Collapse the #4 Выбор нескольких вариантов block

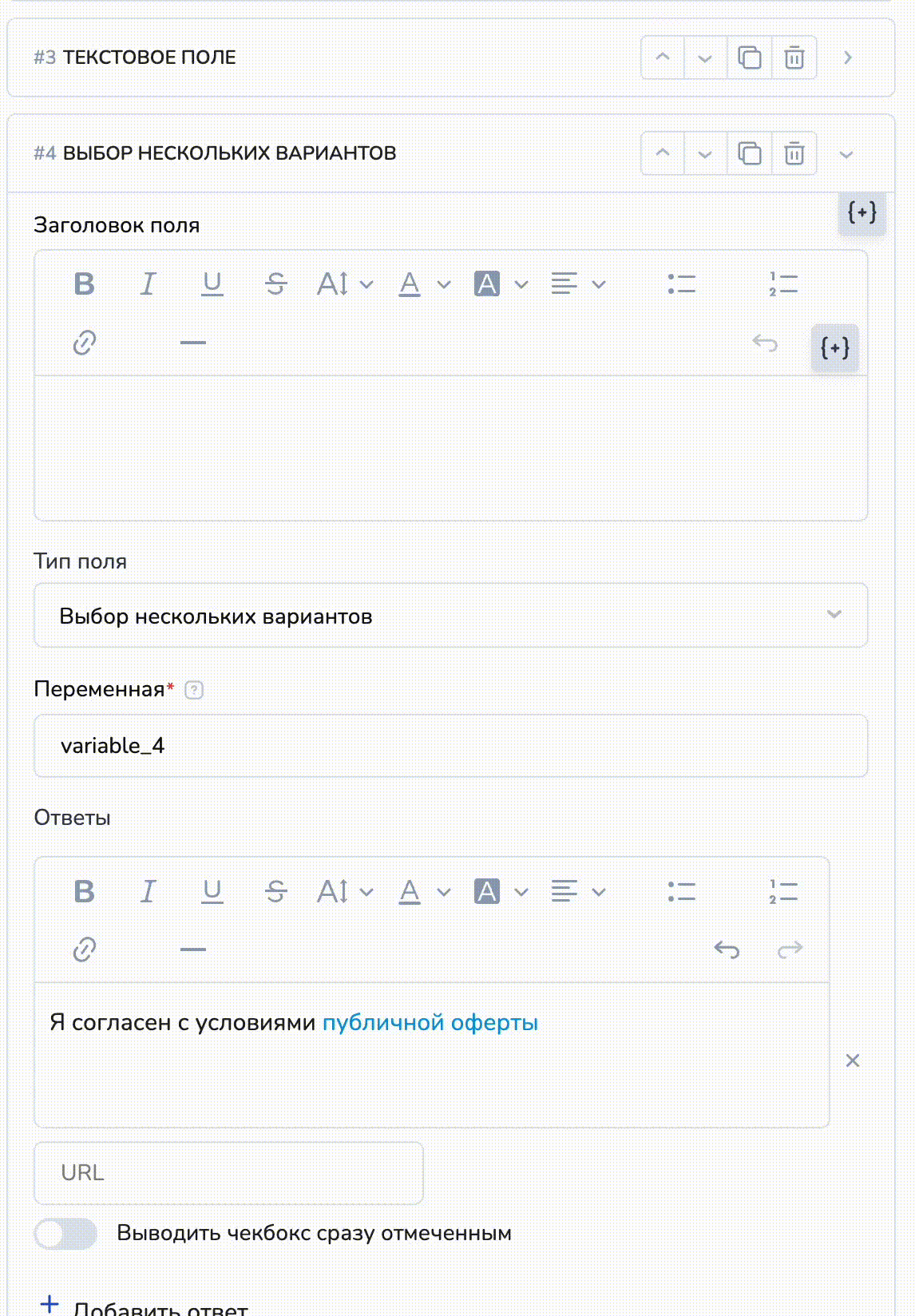pos(846,154)
